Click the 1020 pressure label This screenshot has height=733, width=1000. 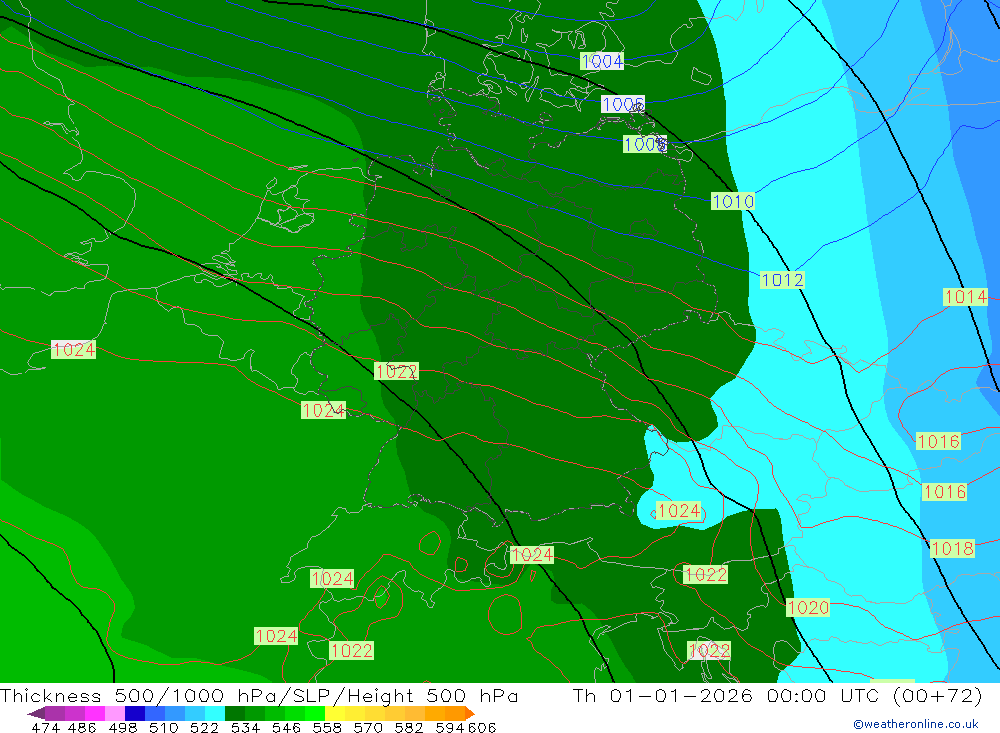808,607
